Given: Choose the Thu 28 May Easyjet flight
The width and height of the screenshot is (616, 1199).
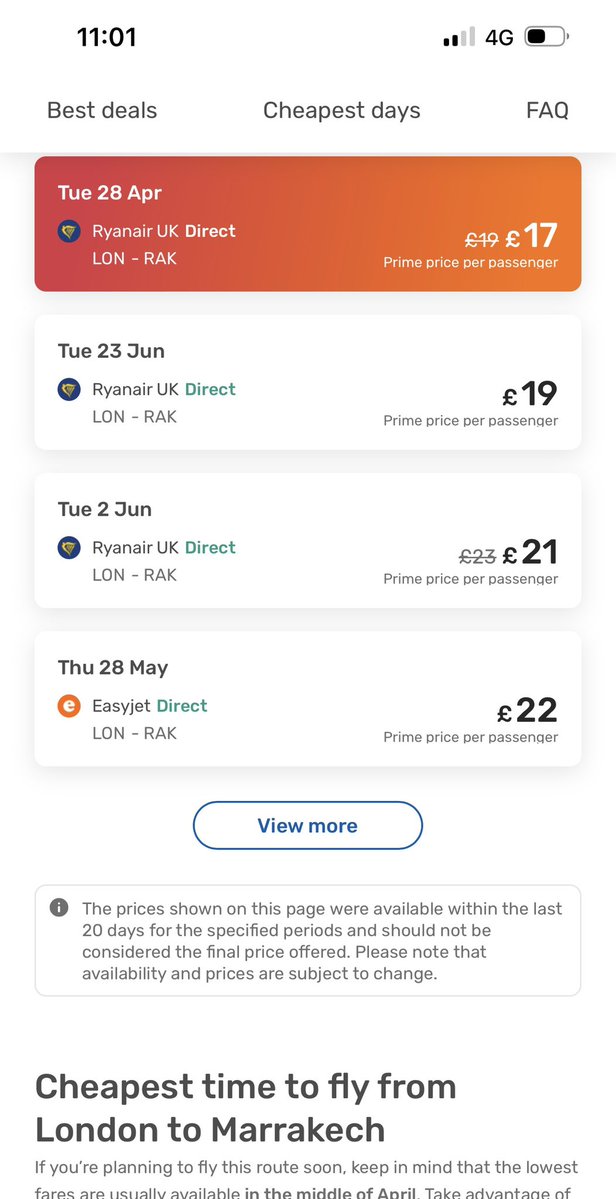Looking at the screenshot, I should (x=308, y=698).
